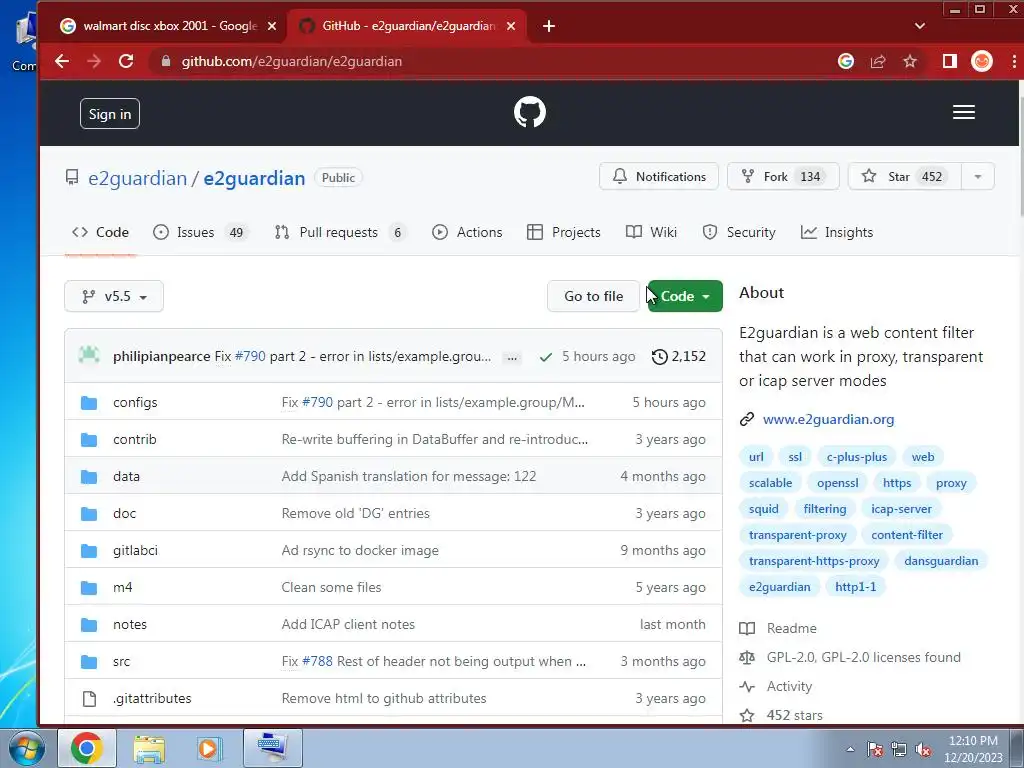
Task: Reload the page with the refresh icon
Action: (126, 61)
